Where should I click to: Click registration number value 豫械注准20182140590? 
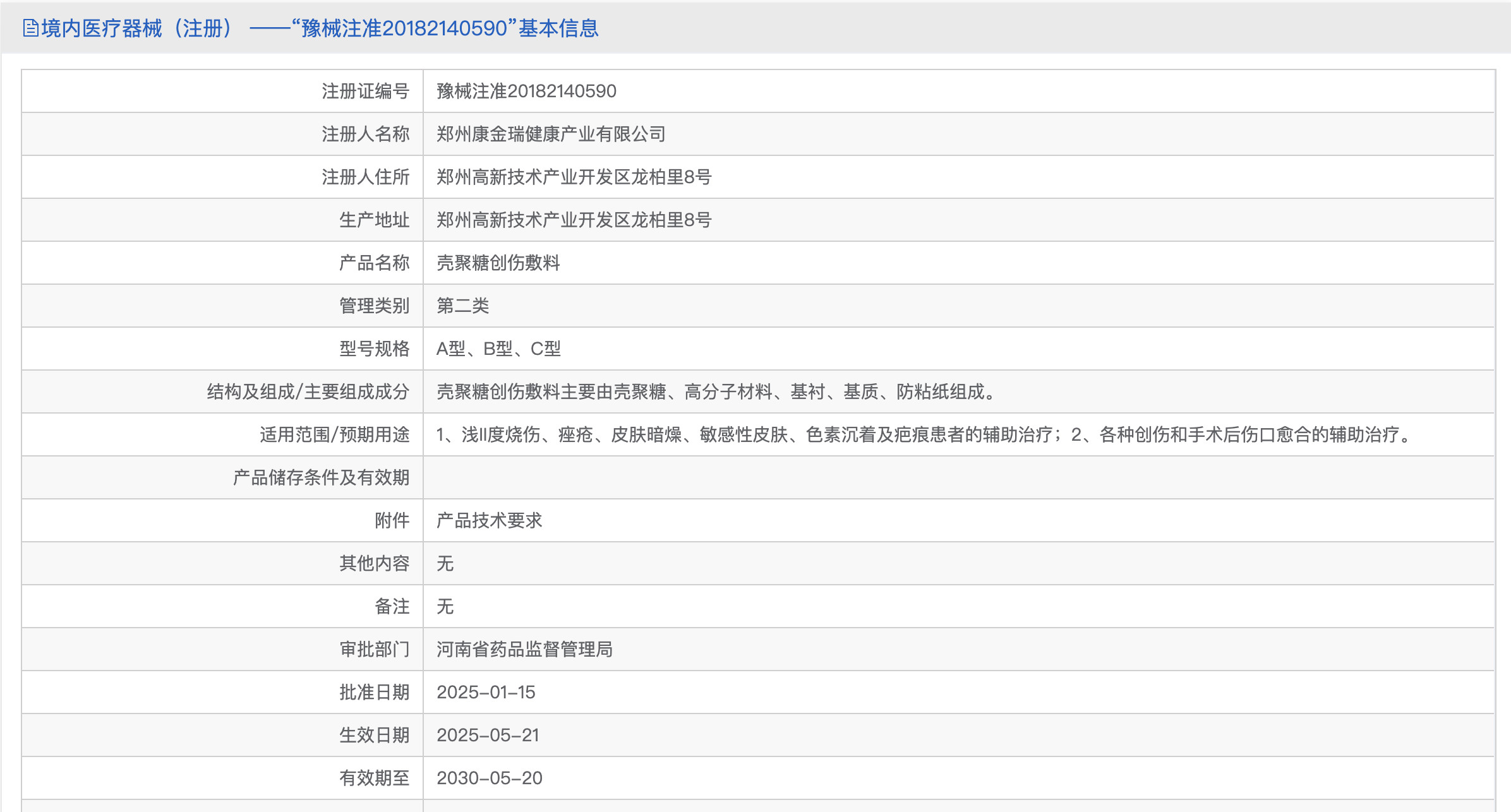(x=526, y=91)
